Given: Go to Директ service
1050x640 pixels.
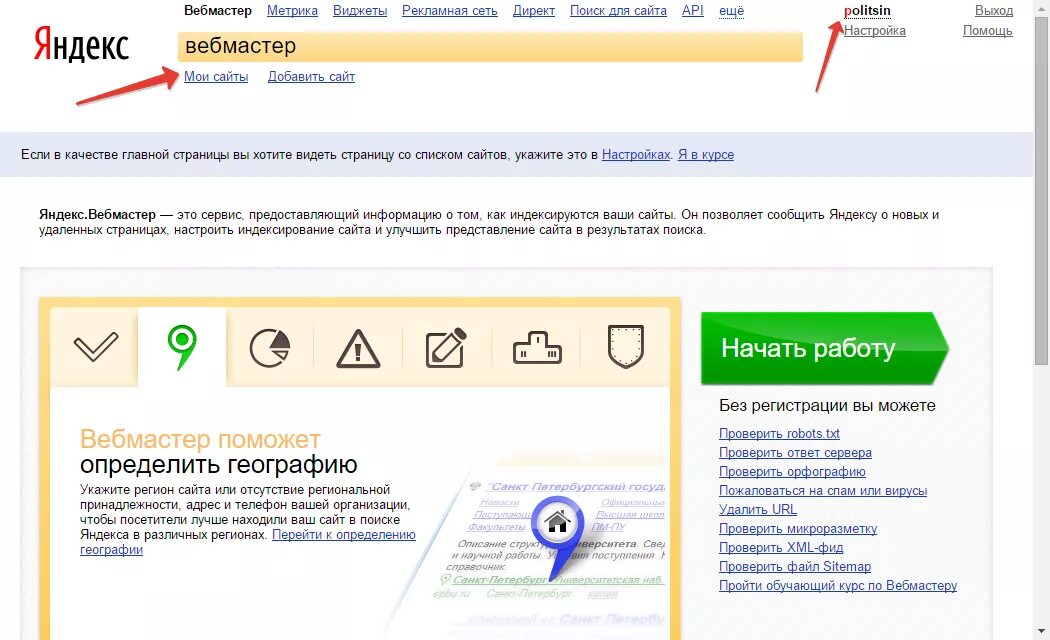Looking at the screenshot, I should pos(534,11).
